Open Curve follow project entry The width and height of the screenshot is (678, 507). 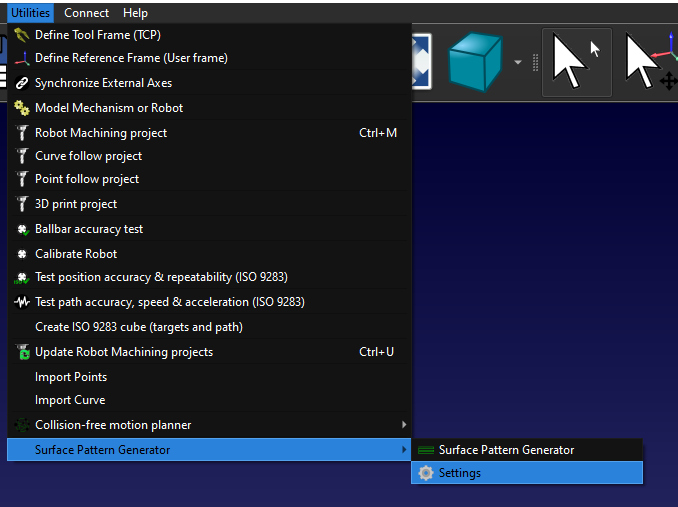tap(209, 156)
